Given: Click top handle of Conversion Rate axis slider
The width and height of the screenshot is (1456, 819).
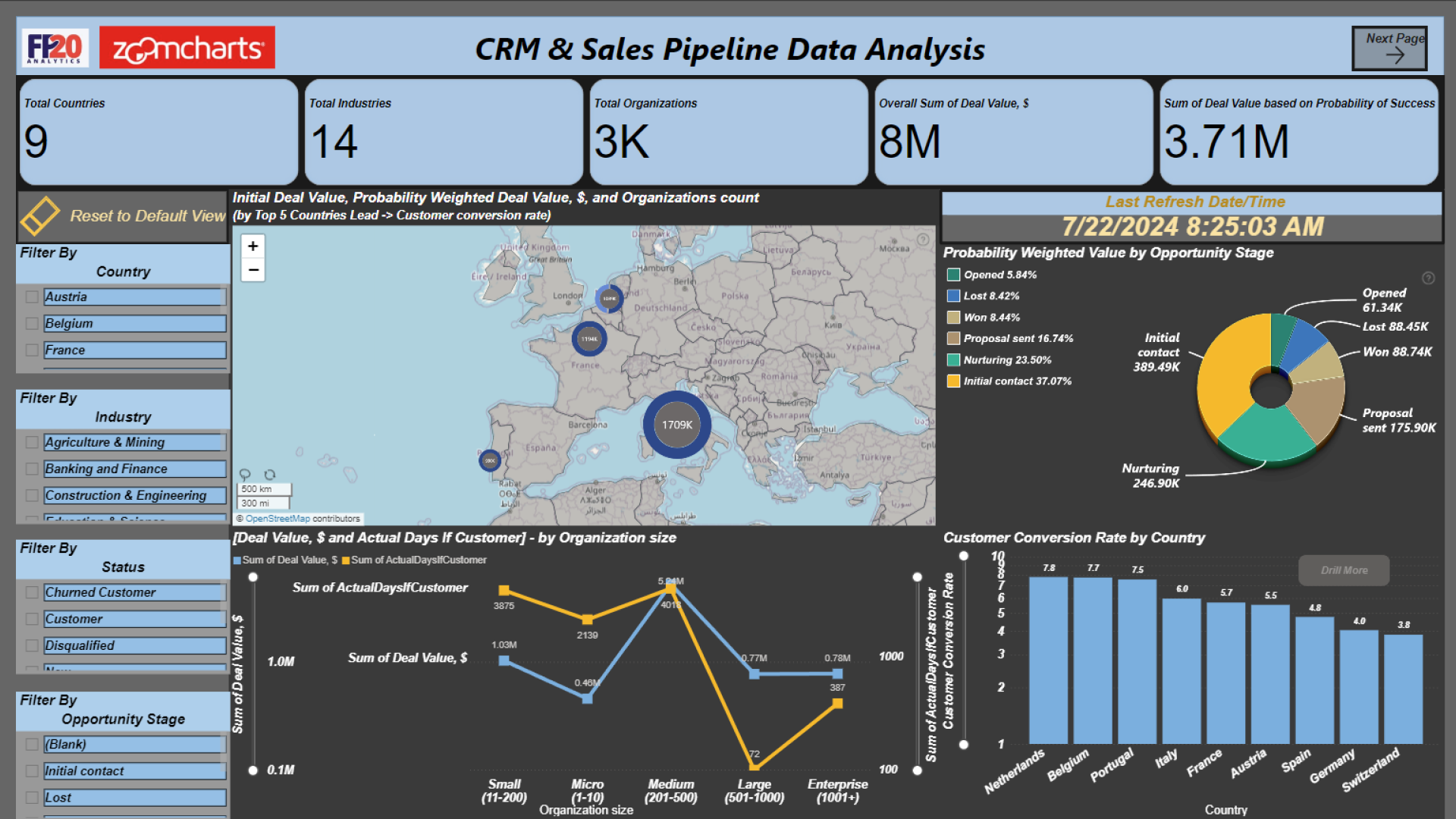Looking at the screenshot, I should [x=964, y=556].
